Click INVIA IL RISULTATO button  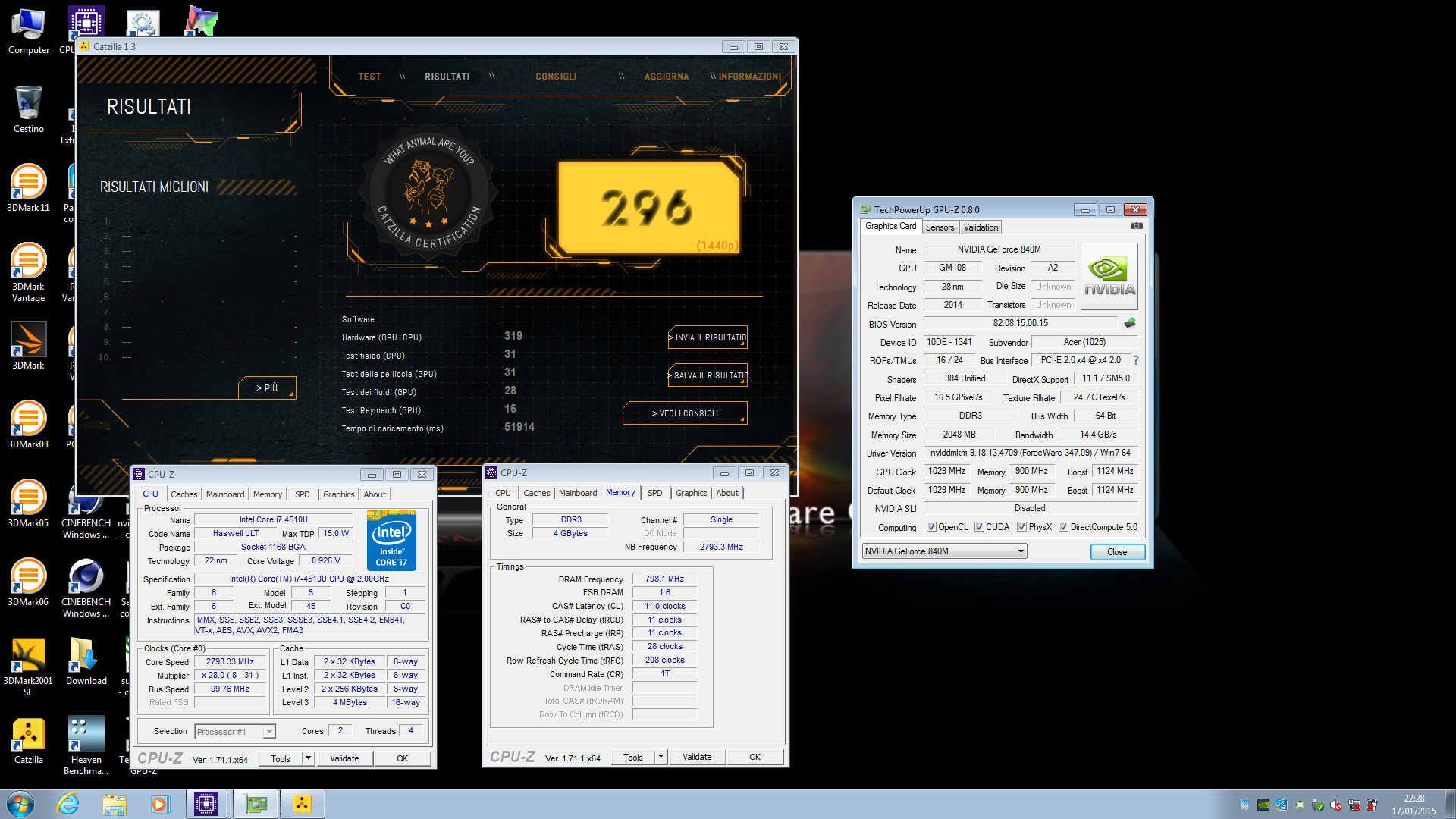click(708, 337)
